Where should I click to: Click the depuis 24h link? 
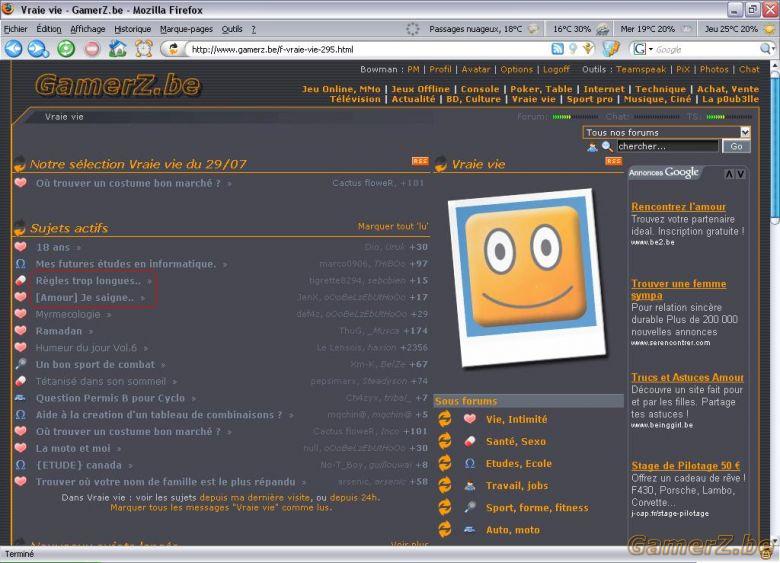[x=354, y=497]
